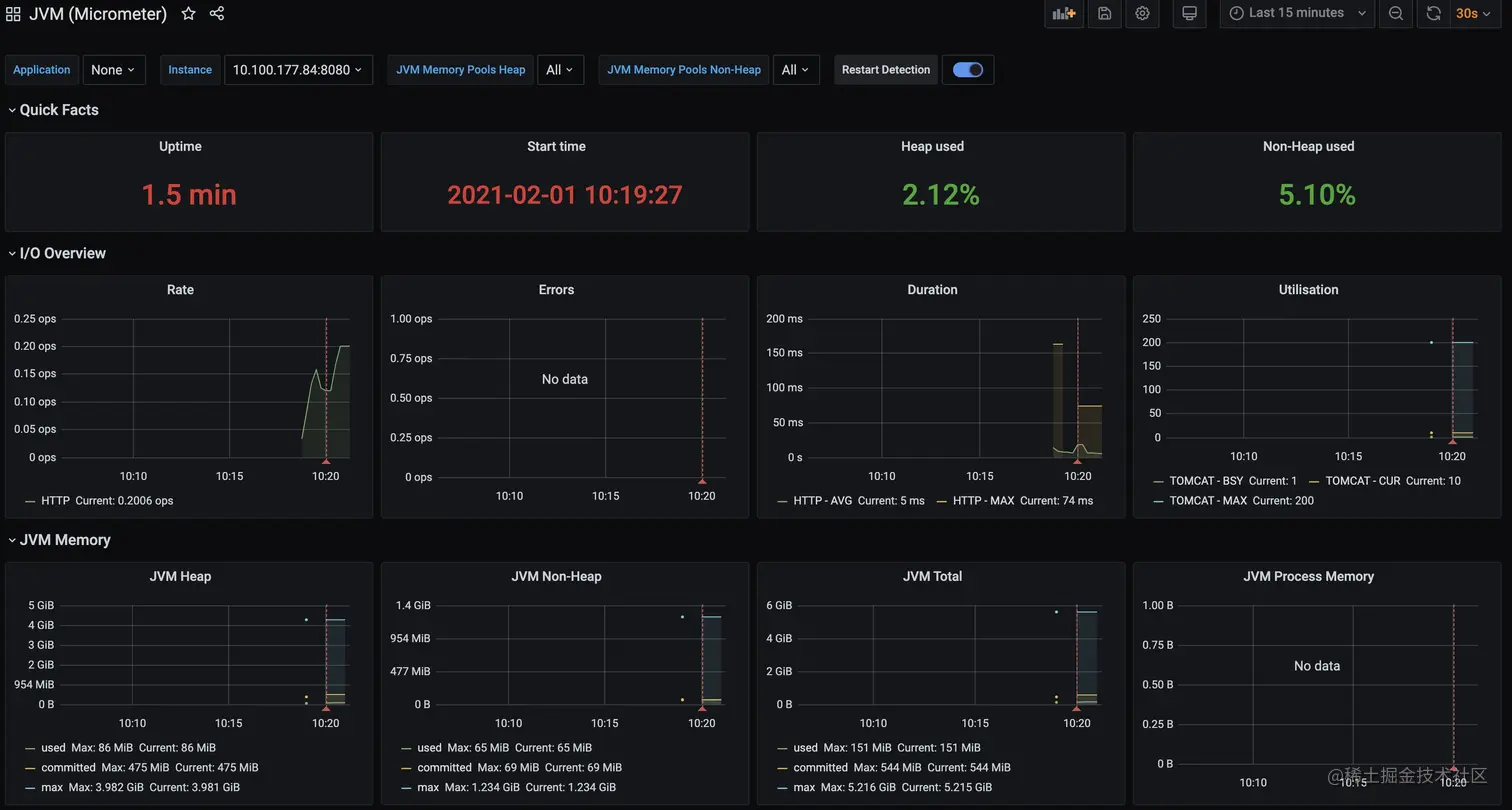Open the Utilisation panel title menu
Screen dimensions: 1512x810
coord(1308,289)
